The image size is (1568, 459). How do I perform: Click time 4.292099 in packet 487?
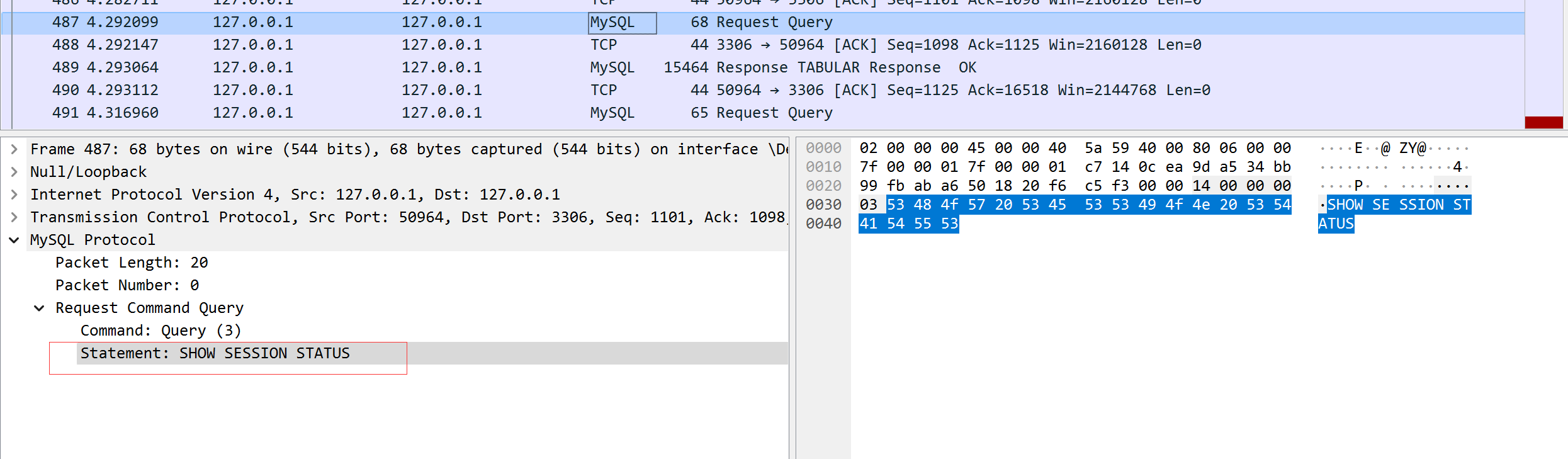tap(123, 23)
